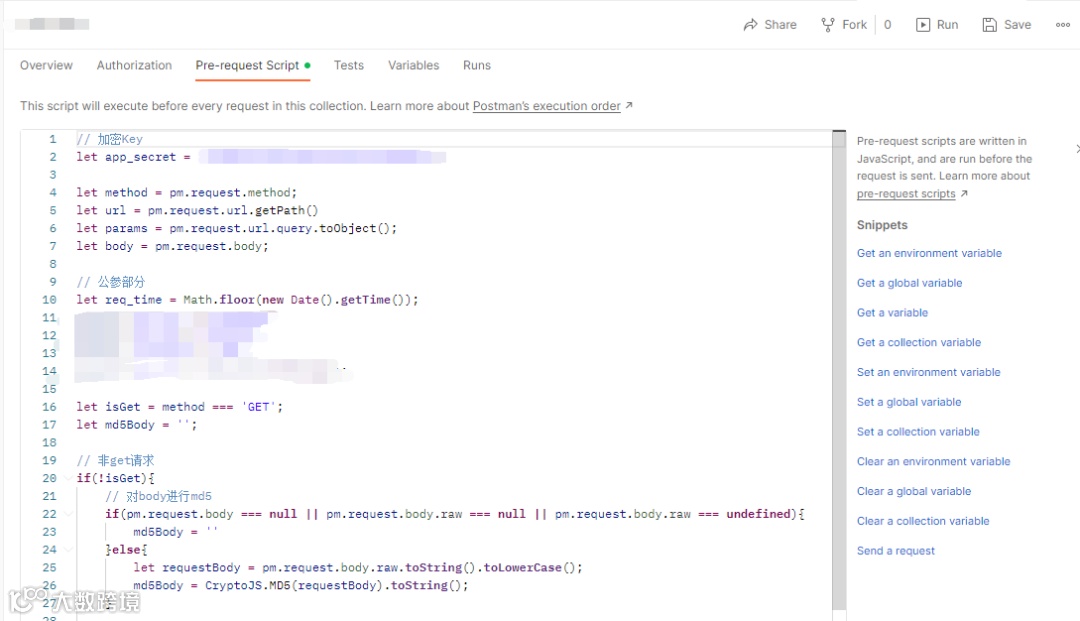
Task: Click the Share arrow icon
Action: pyautogui.click(x=750, y=25)
